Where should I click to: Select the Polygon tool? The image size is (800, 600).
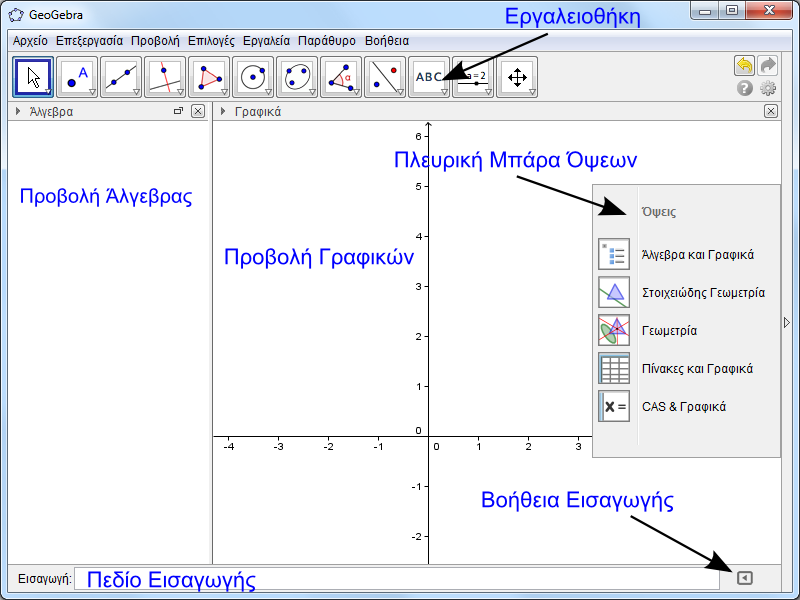click(209, 78)
